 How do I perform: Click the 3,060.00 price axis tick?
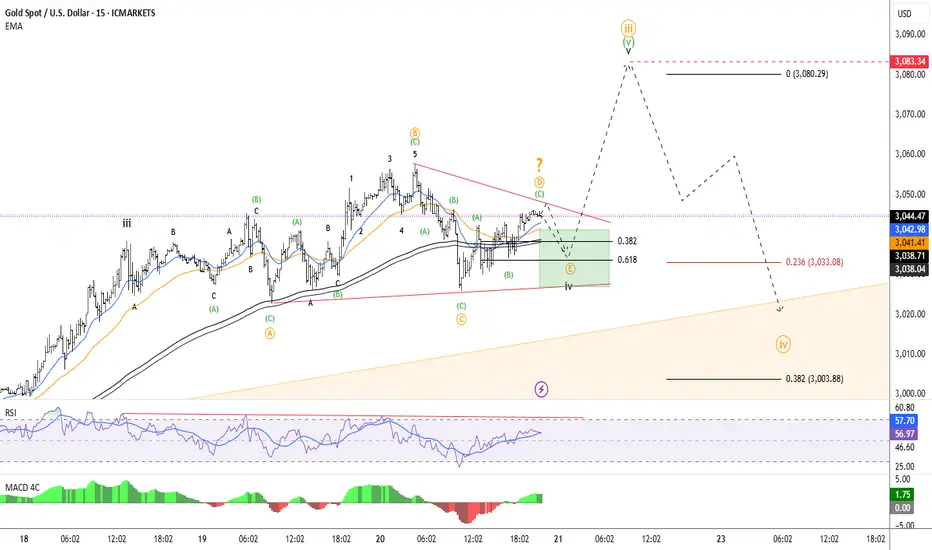tap(910, 154)
